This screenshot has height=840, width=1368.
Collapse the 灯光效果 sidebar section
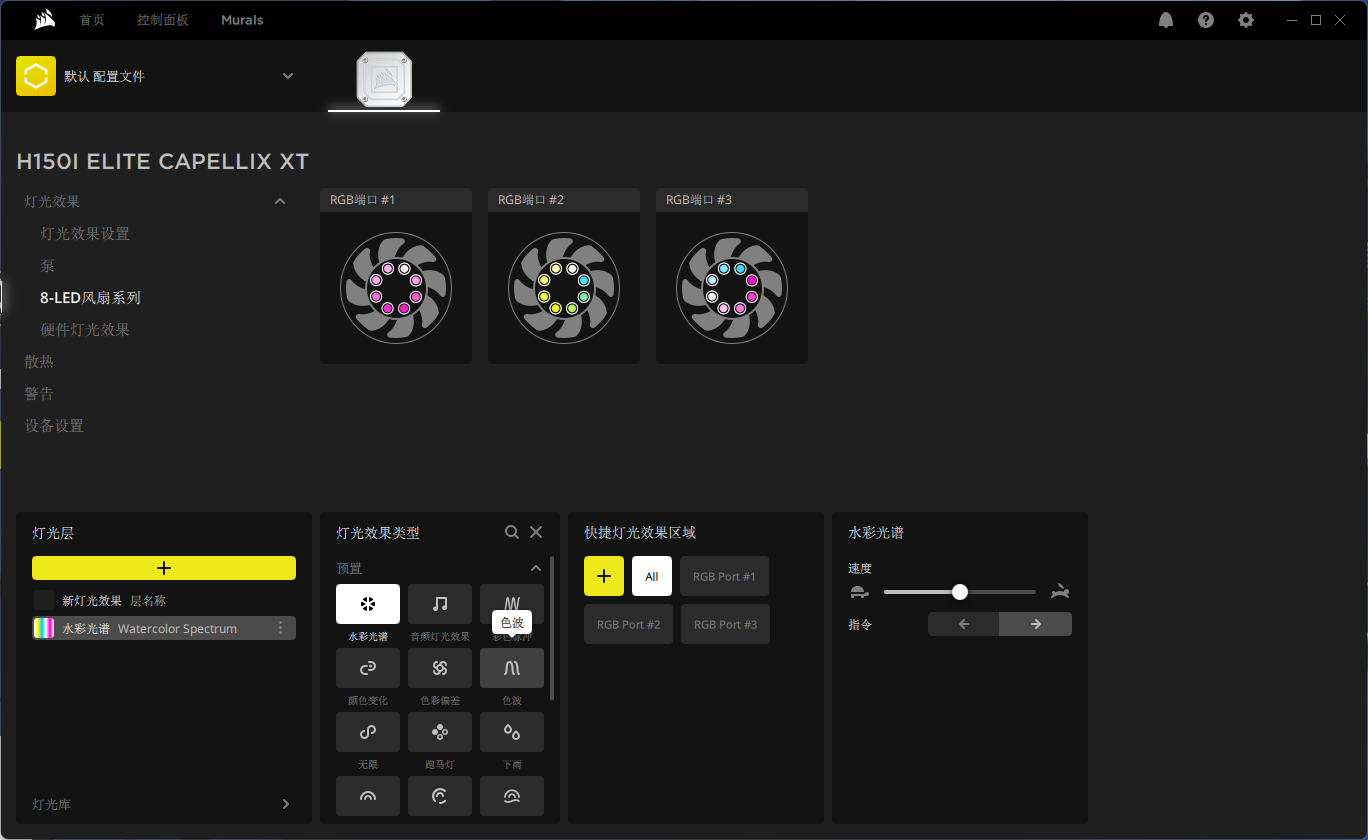coord(280,201)
